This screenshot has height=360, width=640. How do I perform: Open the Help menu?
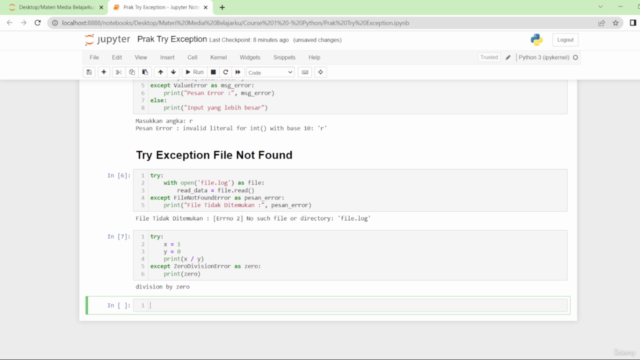coord(314,58)
